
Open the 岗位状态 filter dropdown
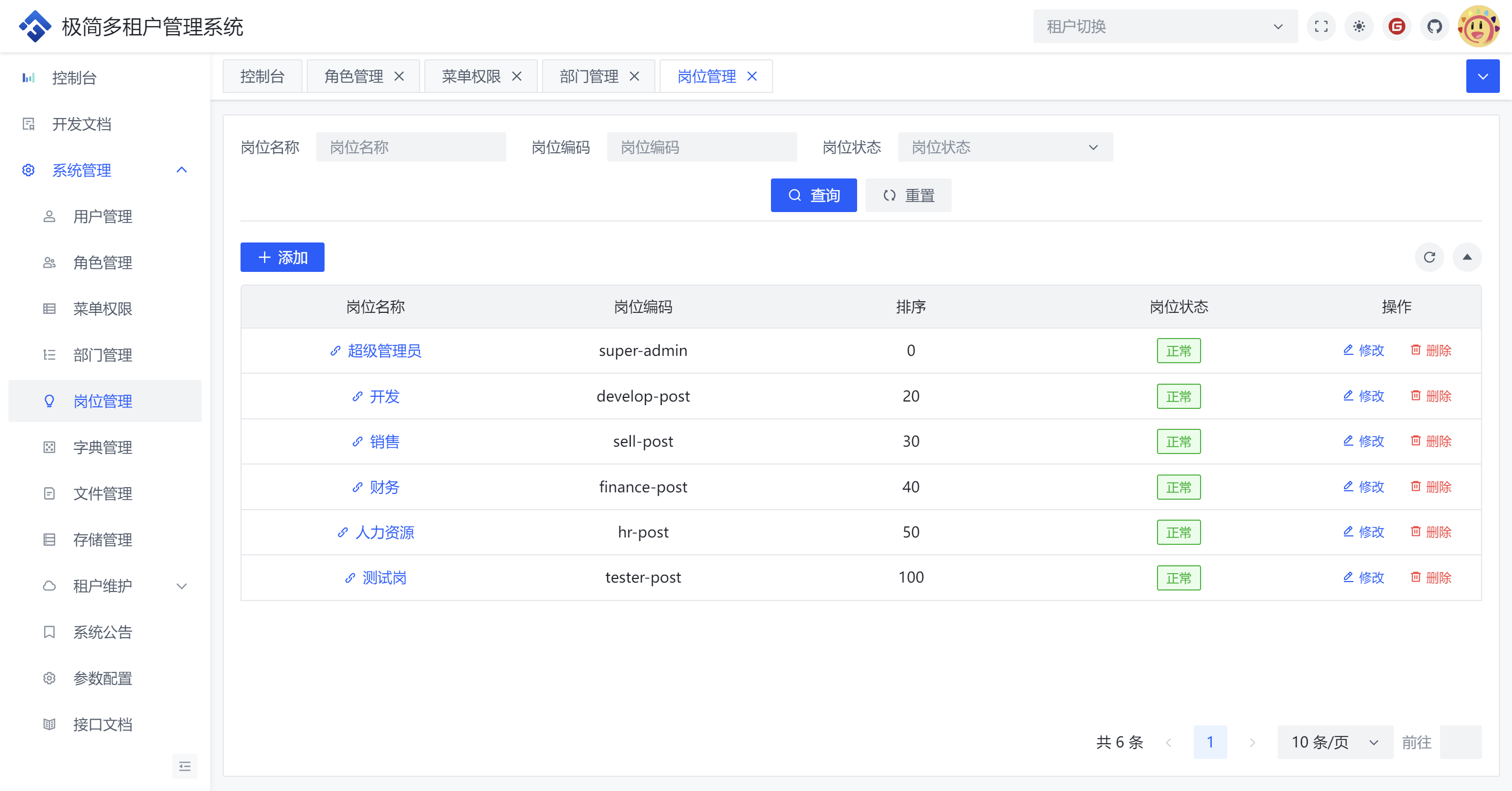click(1004, 147)
